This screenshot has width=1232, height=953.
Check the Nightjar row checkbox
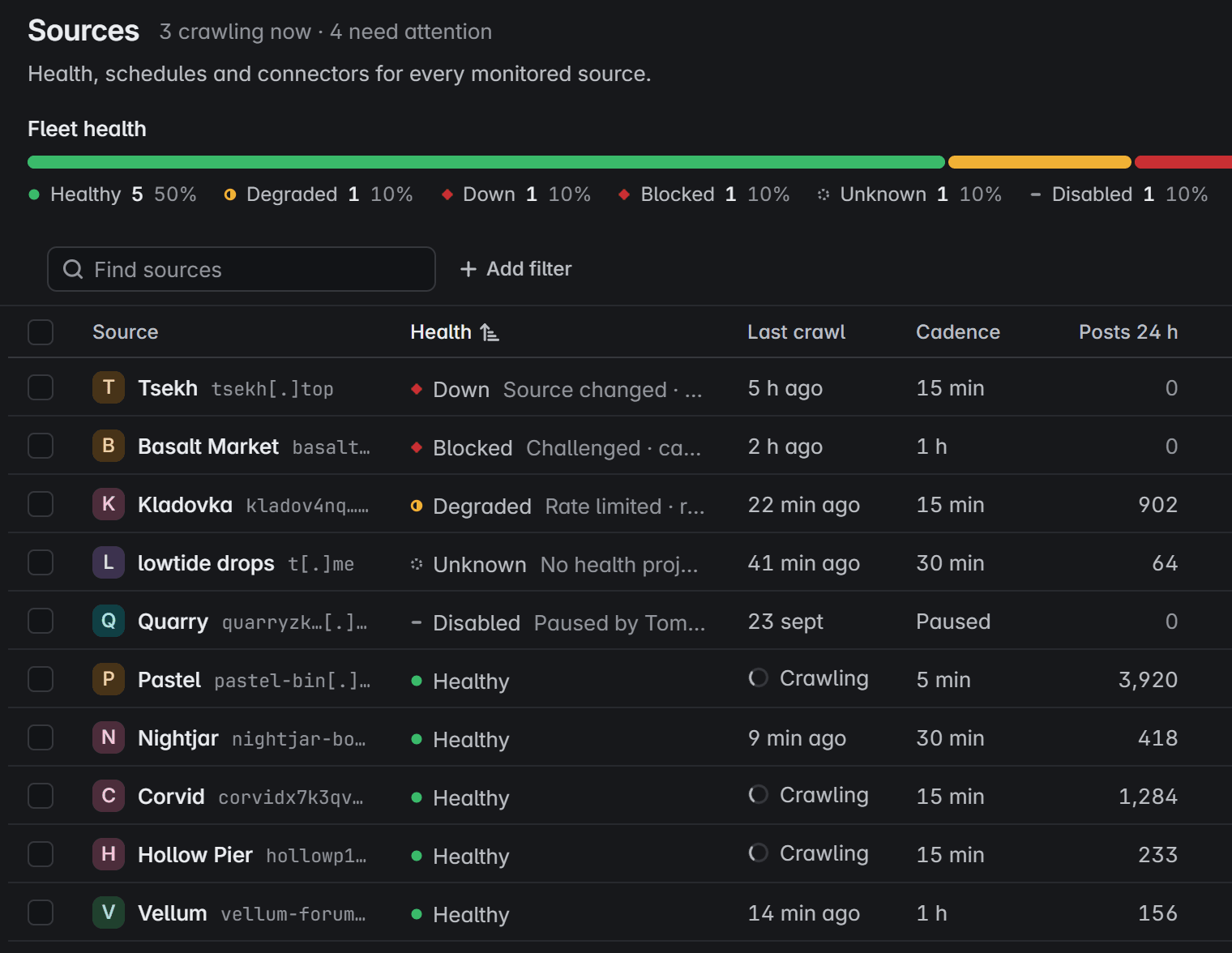coord(41,737)
